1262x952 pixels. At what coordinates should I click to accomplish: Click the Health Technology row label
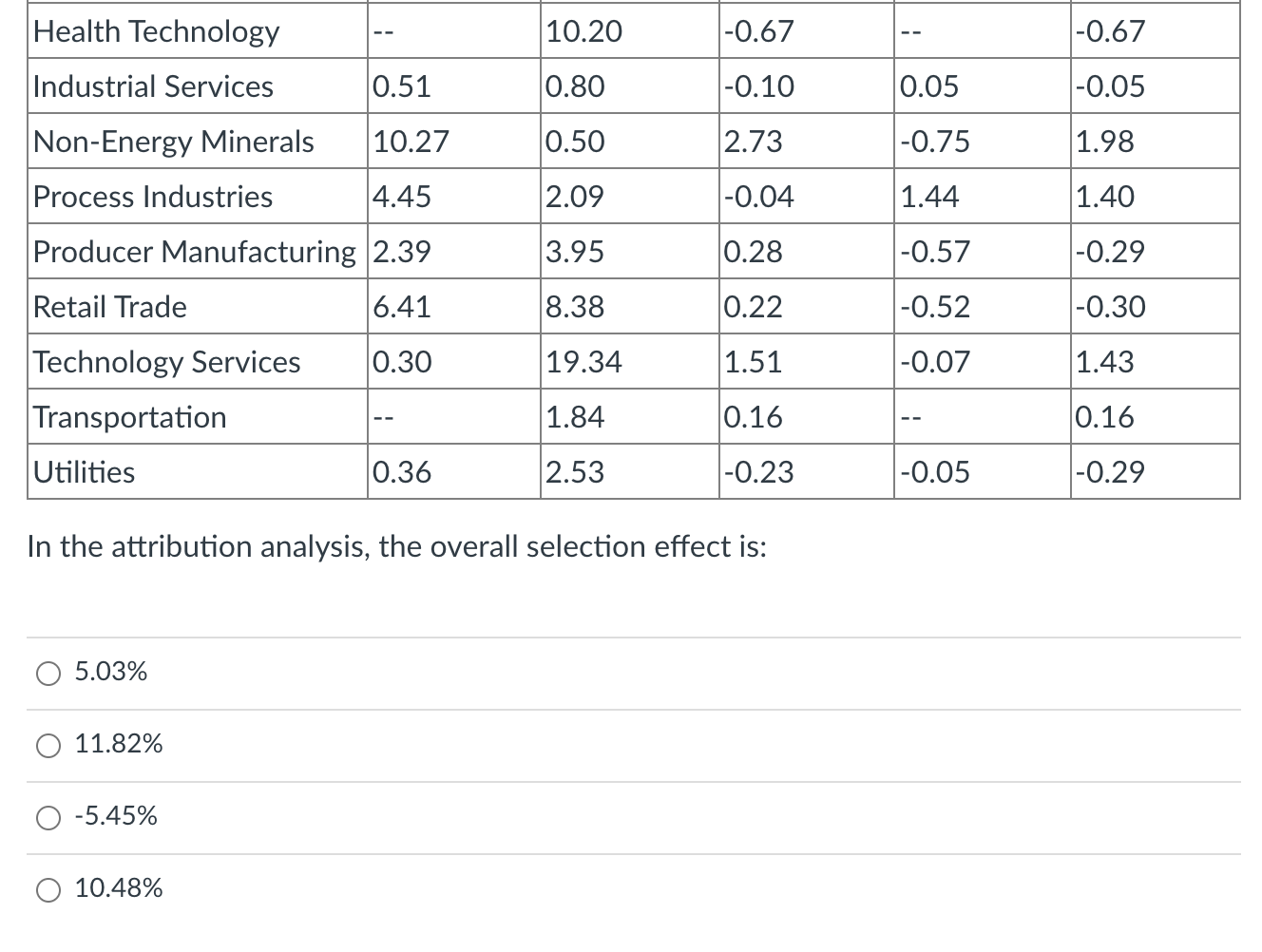[x=156, y=31]
